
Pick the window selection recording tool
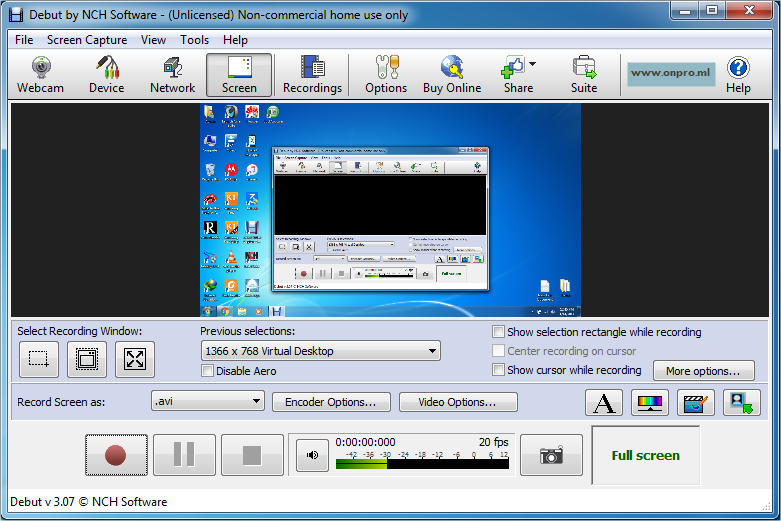87,359
